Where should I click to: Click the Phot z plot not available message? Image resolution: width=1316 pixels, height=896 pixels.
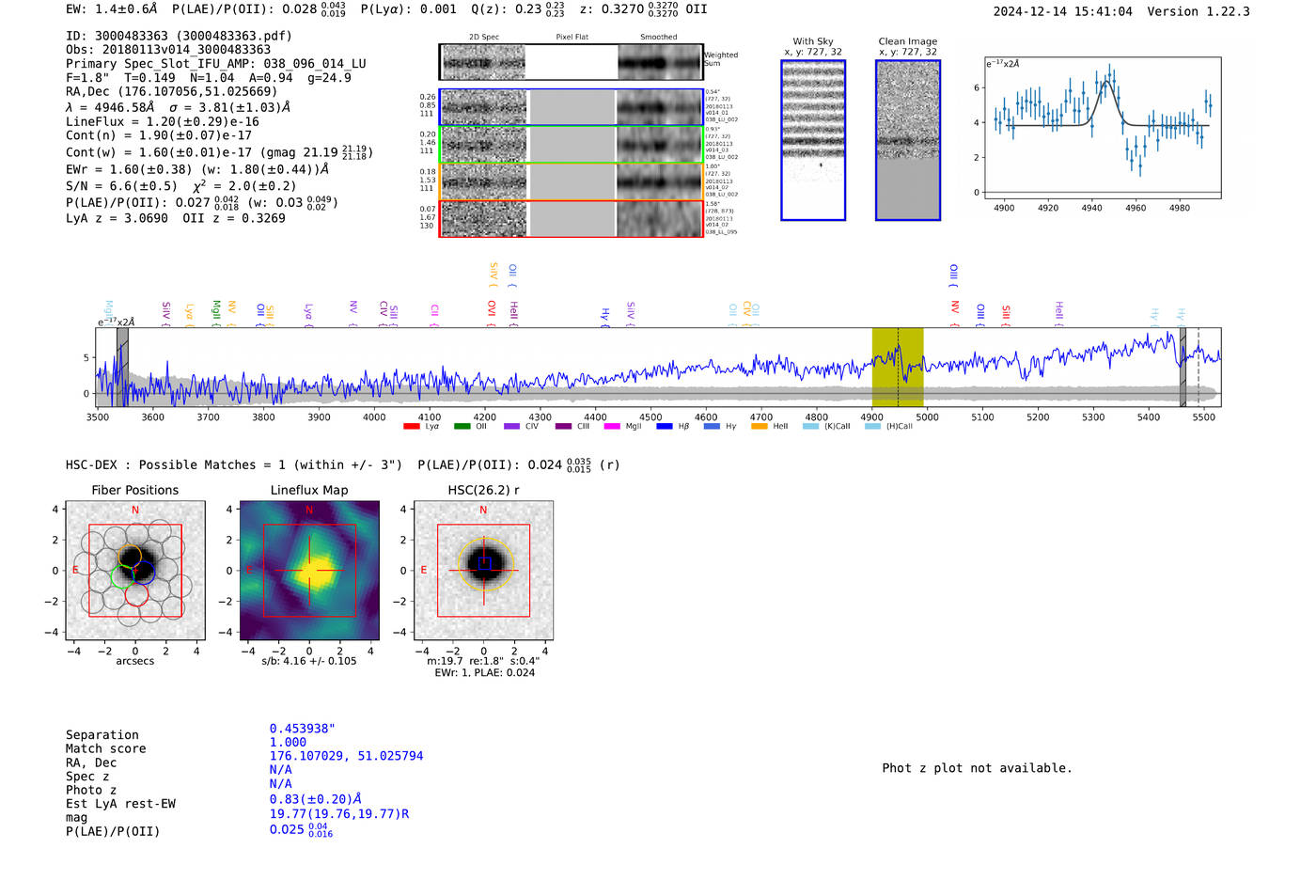977,768
